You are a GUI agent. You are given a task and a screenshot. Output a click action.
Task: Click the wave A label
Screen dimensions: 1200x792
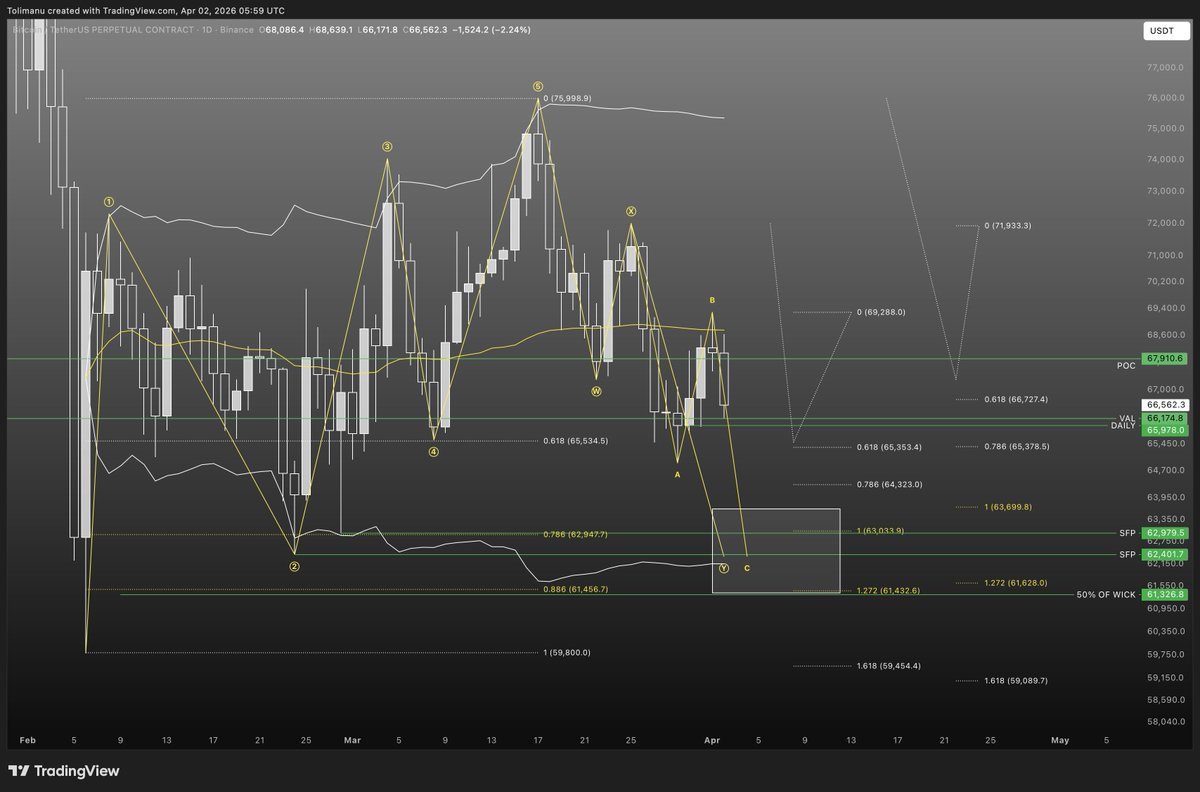677,474
